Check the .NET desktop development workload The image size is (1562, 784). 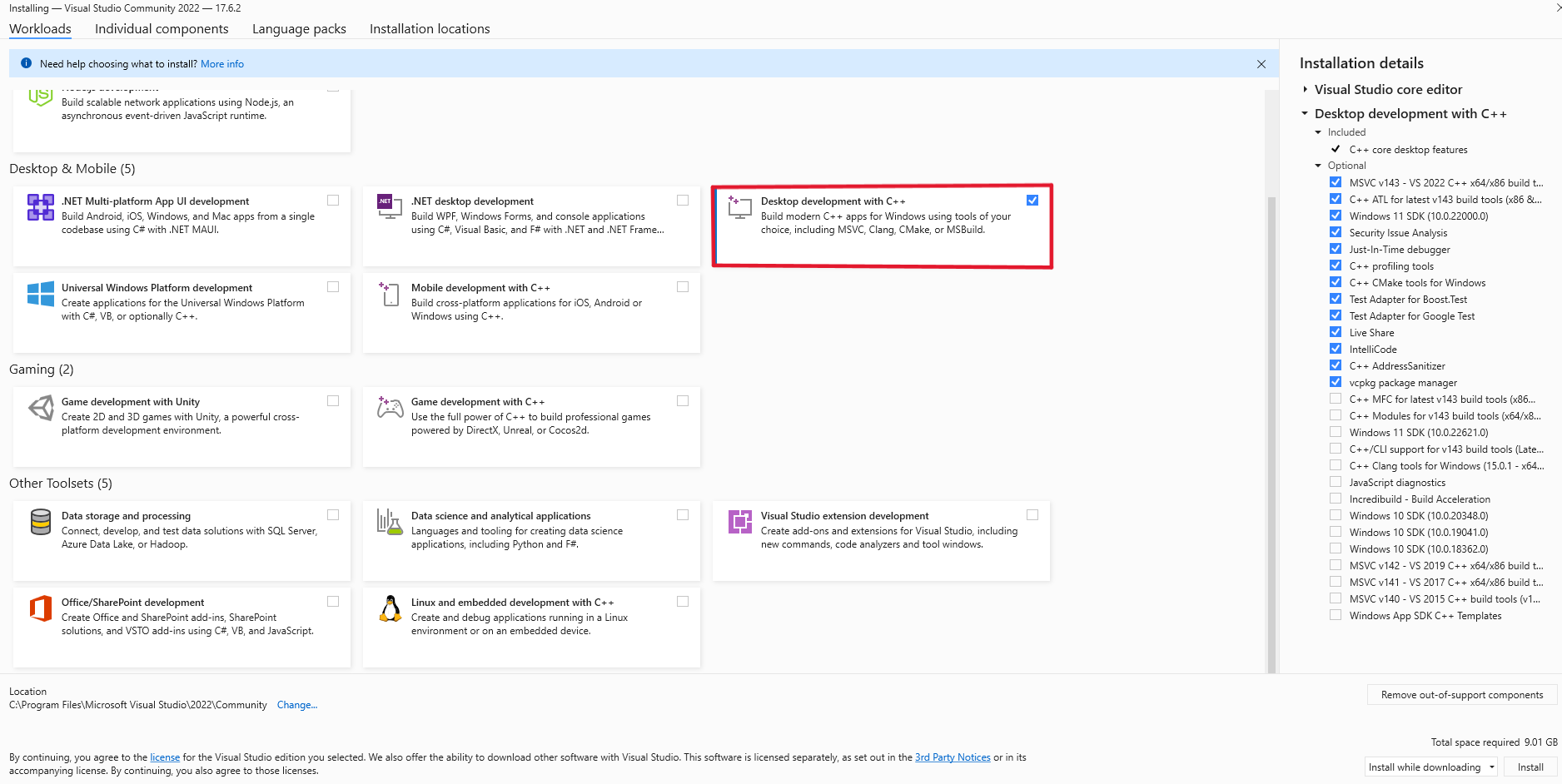point(683,200)
